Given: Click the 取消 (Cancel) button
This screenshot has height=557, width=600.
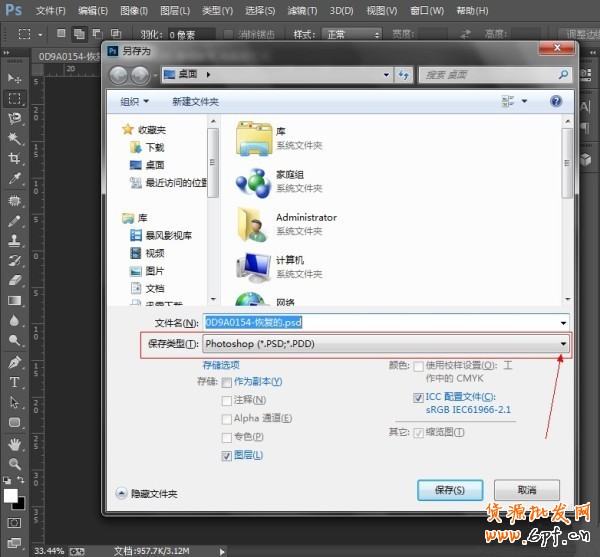Looking at the screenshot, I should point(527,490).
